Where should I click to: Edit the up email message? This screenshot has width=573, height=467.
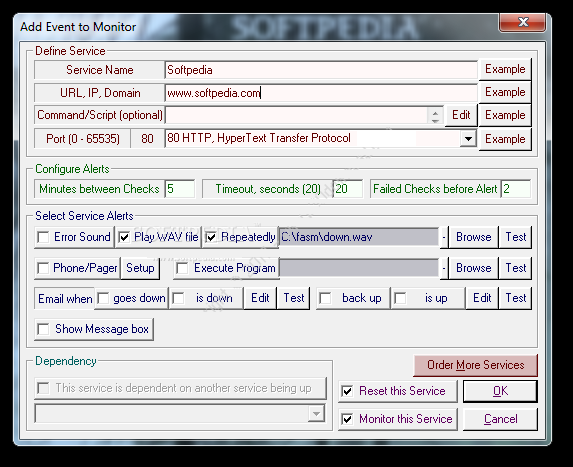482,298
